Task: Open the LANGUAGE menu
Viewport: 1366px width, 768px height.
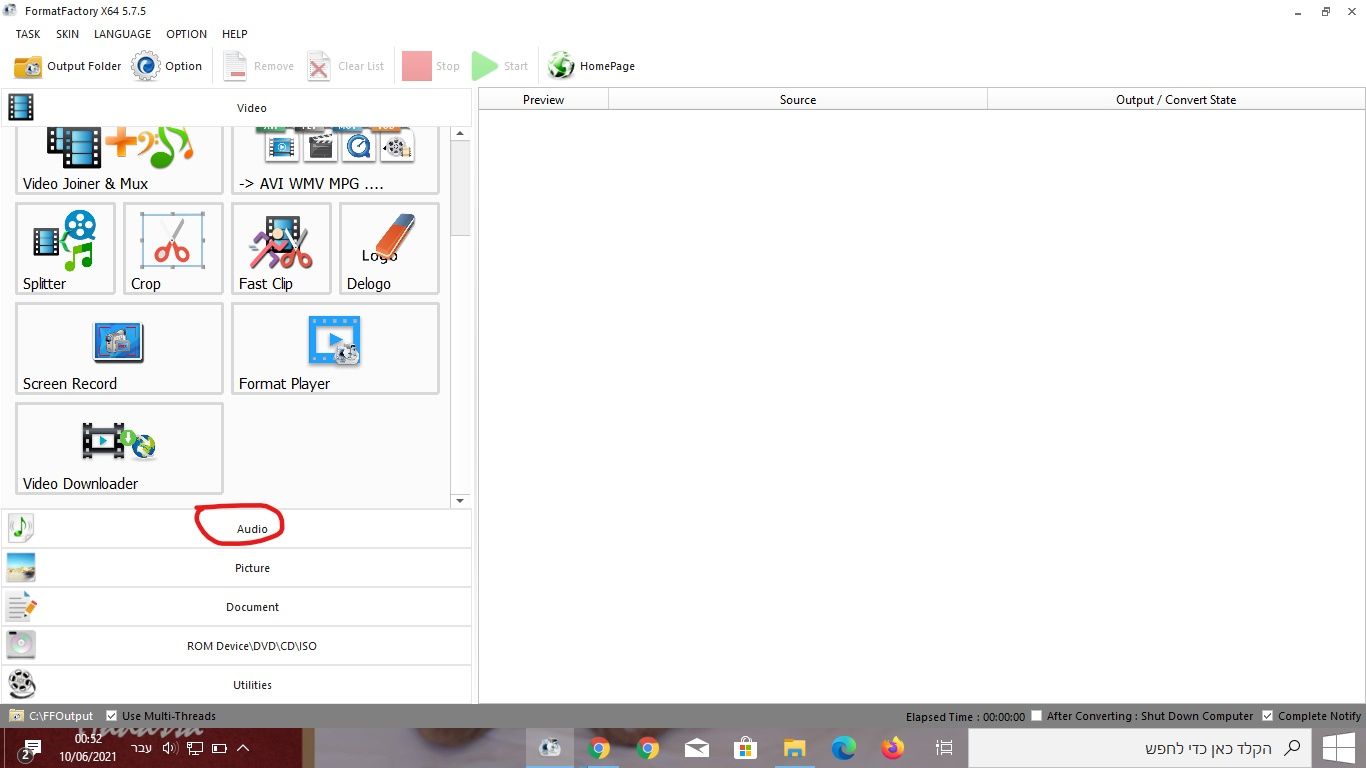Action: click(x=122, y=34)
